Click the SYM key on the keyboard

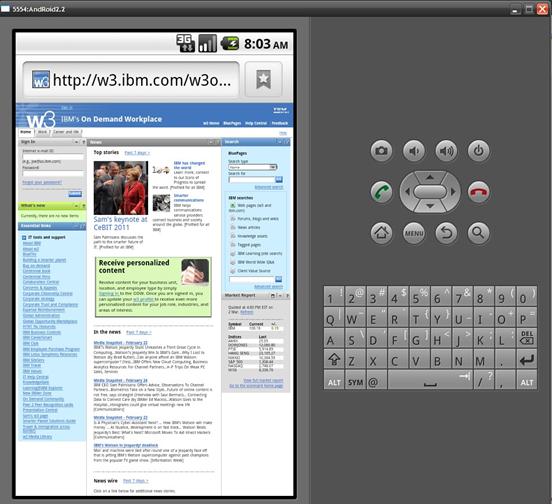[x=355, y=380]
